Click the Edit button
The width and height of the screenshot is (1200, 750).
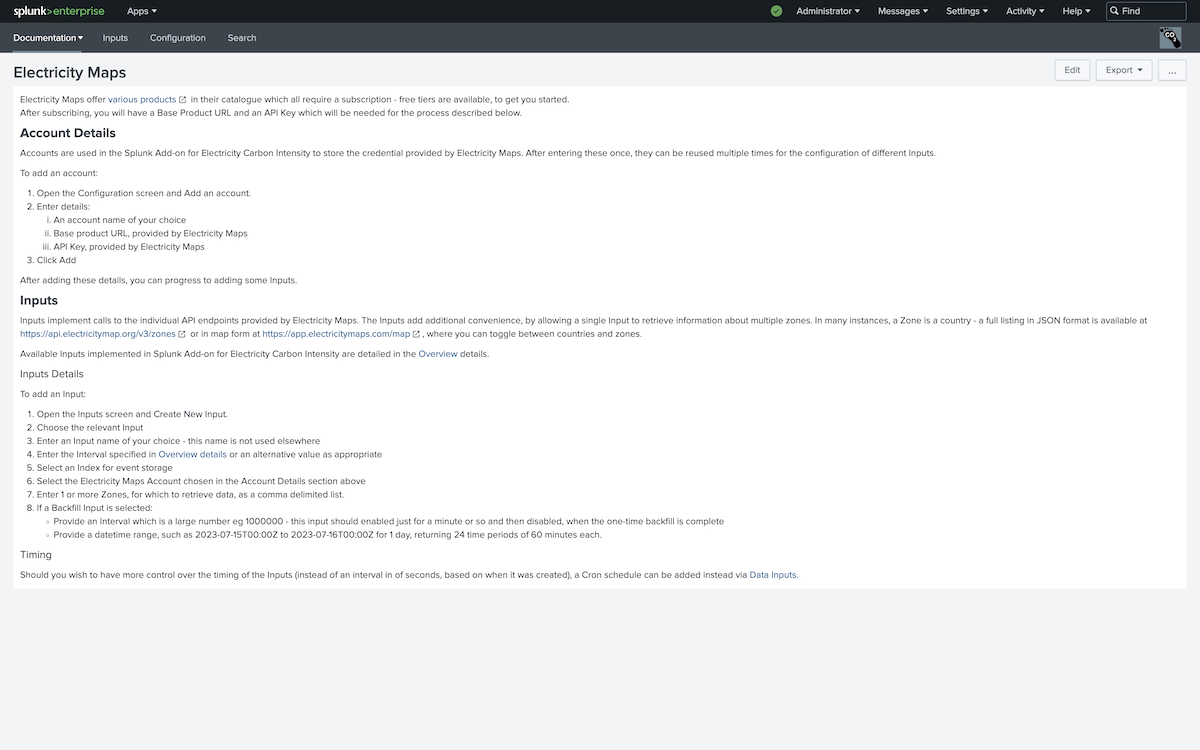[x=1072, y=70]
